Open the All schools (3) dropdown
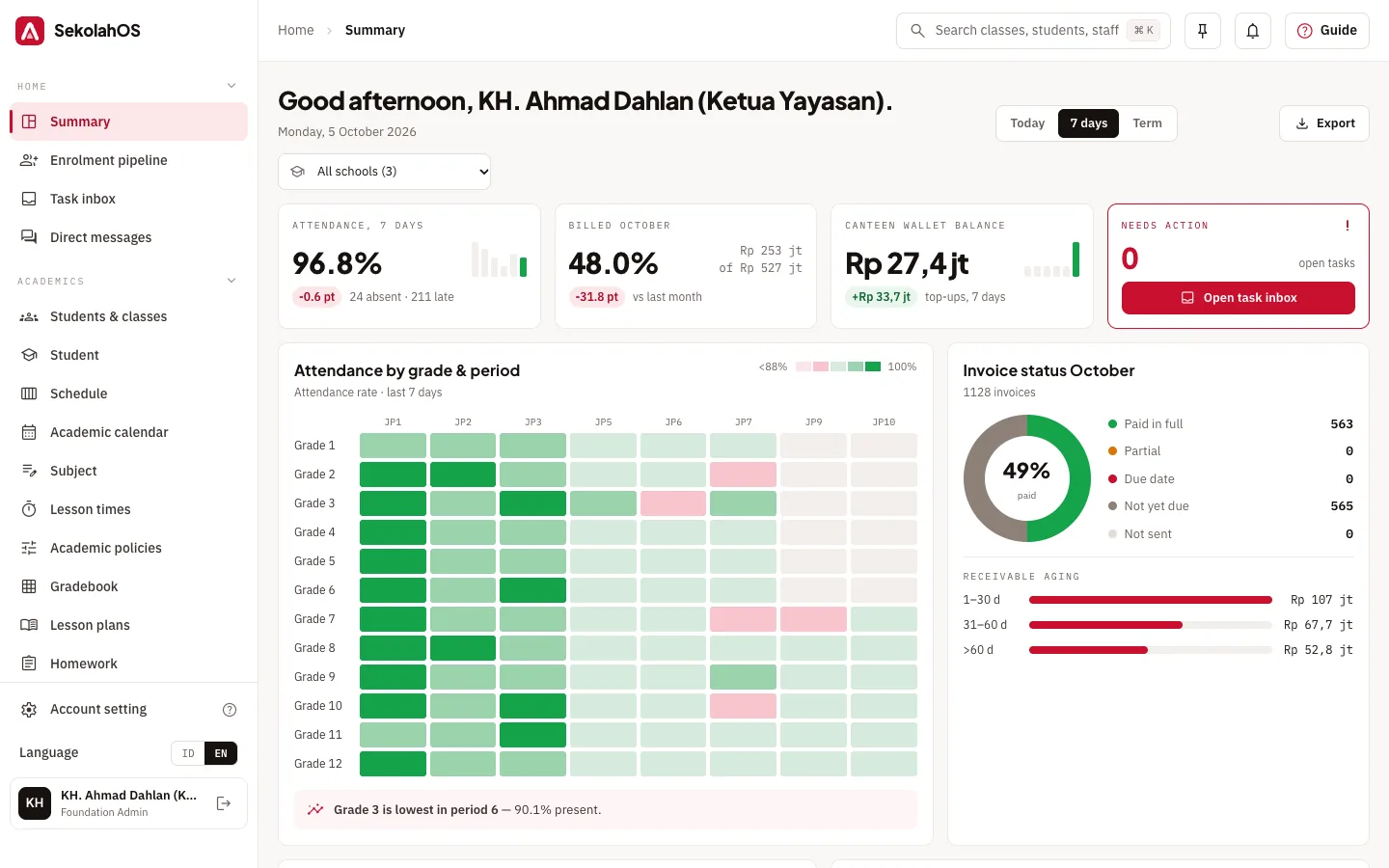 pyautogui.click(x=384, y=172)
